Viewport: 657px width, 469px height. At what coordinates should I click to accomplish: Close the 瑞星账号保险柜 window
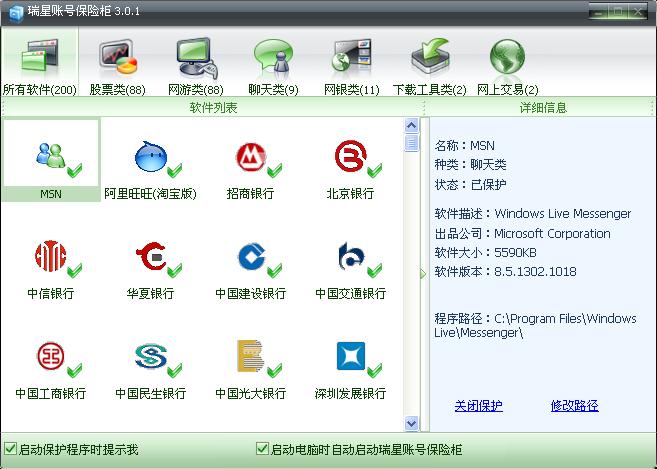[639, 12]
